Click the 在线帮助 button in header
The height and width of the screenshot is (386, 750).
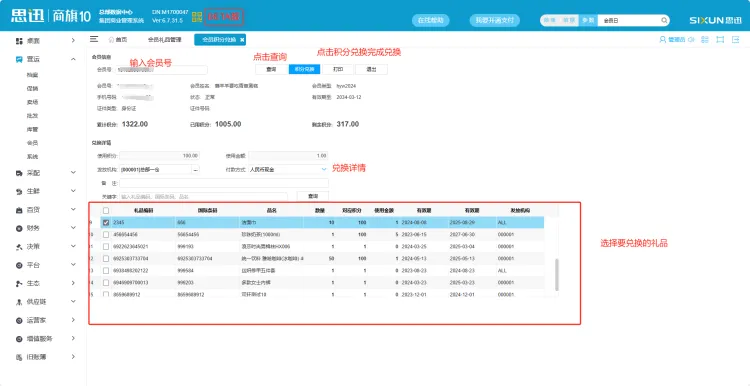430,21
